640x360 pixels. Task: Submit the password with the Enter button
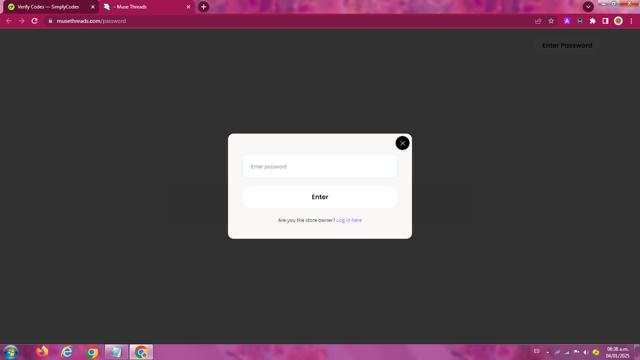tap(320, 197)
